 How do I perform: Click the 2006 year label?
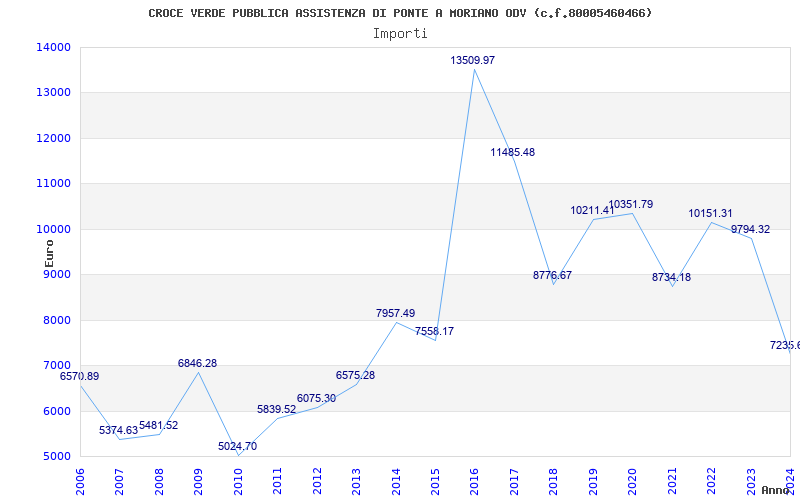click(x=80, y=481)
